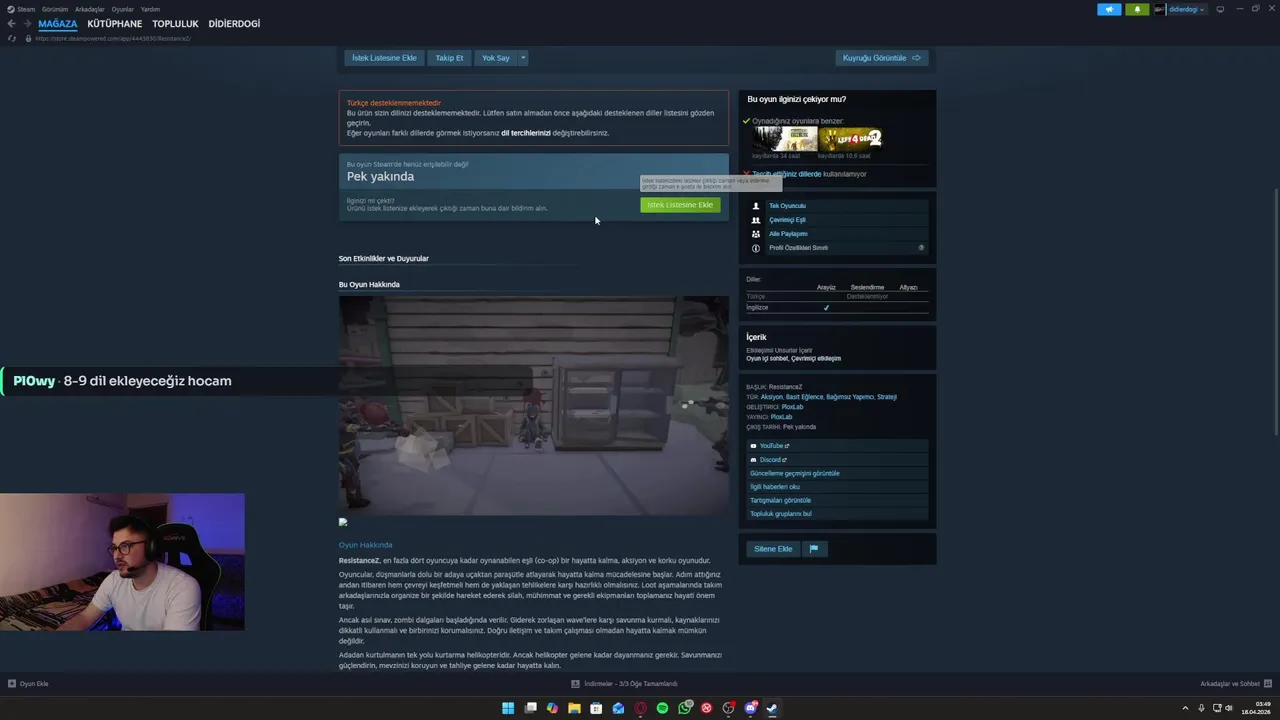Screen dimensions: 1280x720
Task: Click the plus icon next to Oyun Ekle
Action: tap(12, 684)
